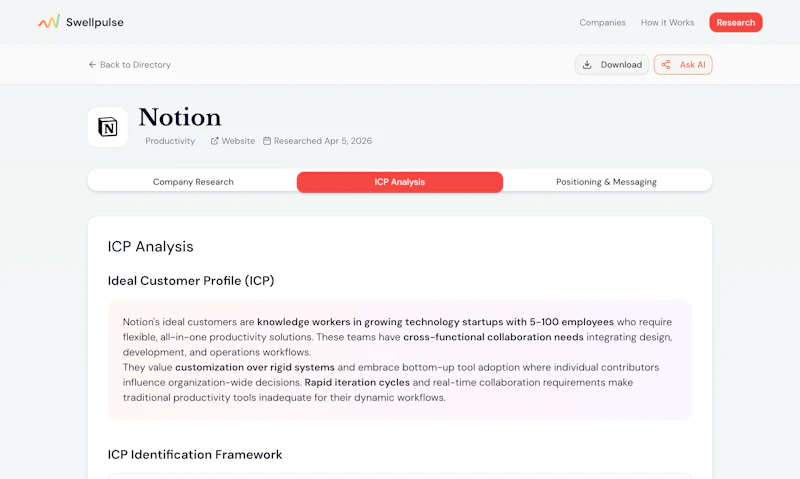Select the ICP Analysis tab
The height and width of the screenshot is (479, 800).
(x=399, y=182)
